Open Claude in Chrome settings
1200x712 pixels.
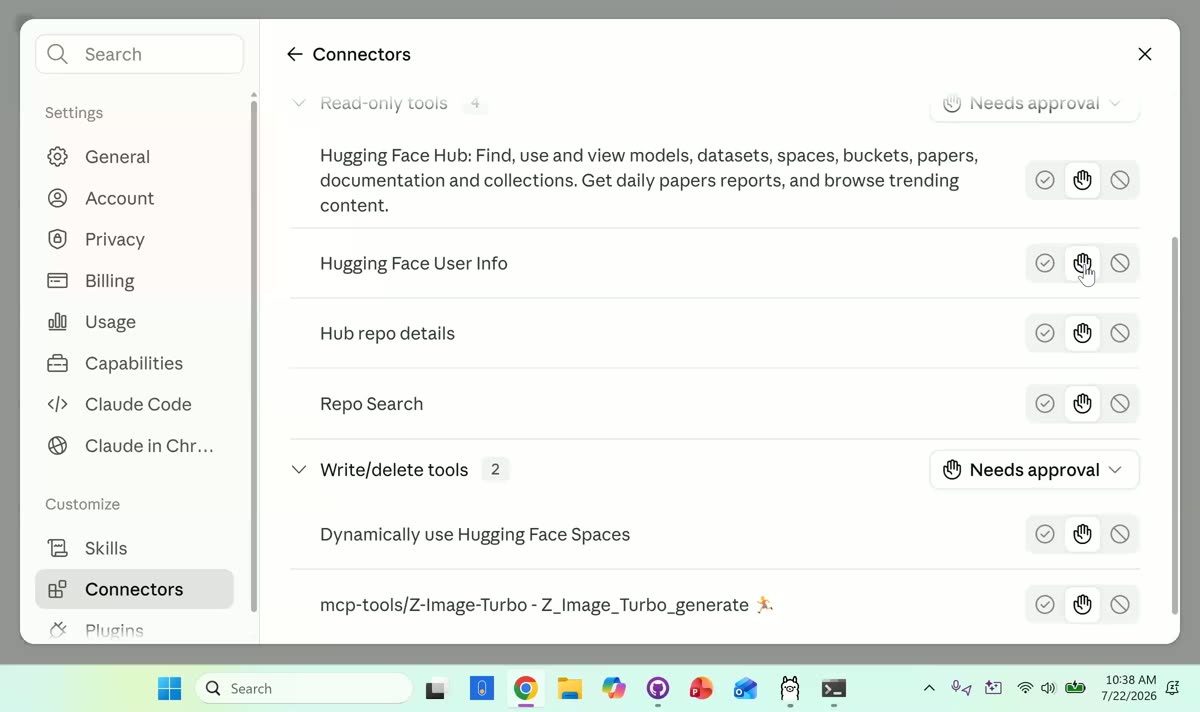coord(134,446)
